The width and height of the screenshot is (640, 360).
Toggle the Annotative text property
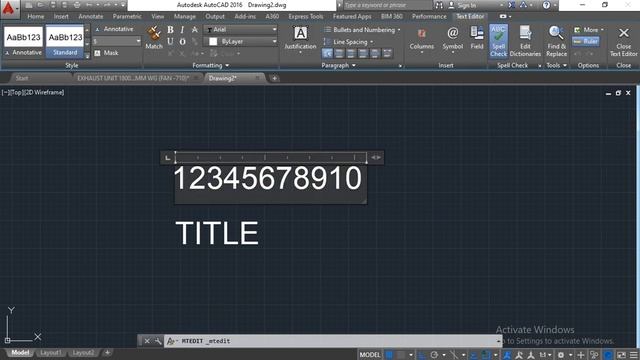[x=114, y=29]
